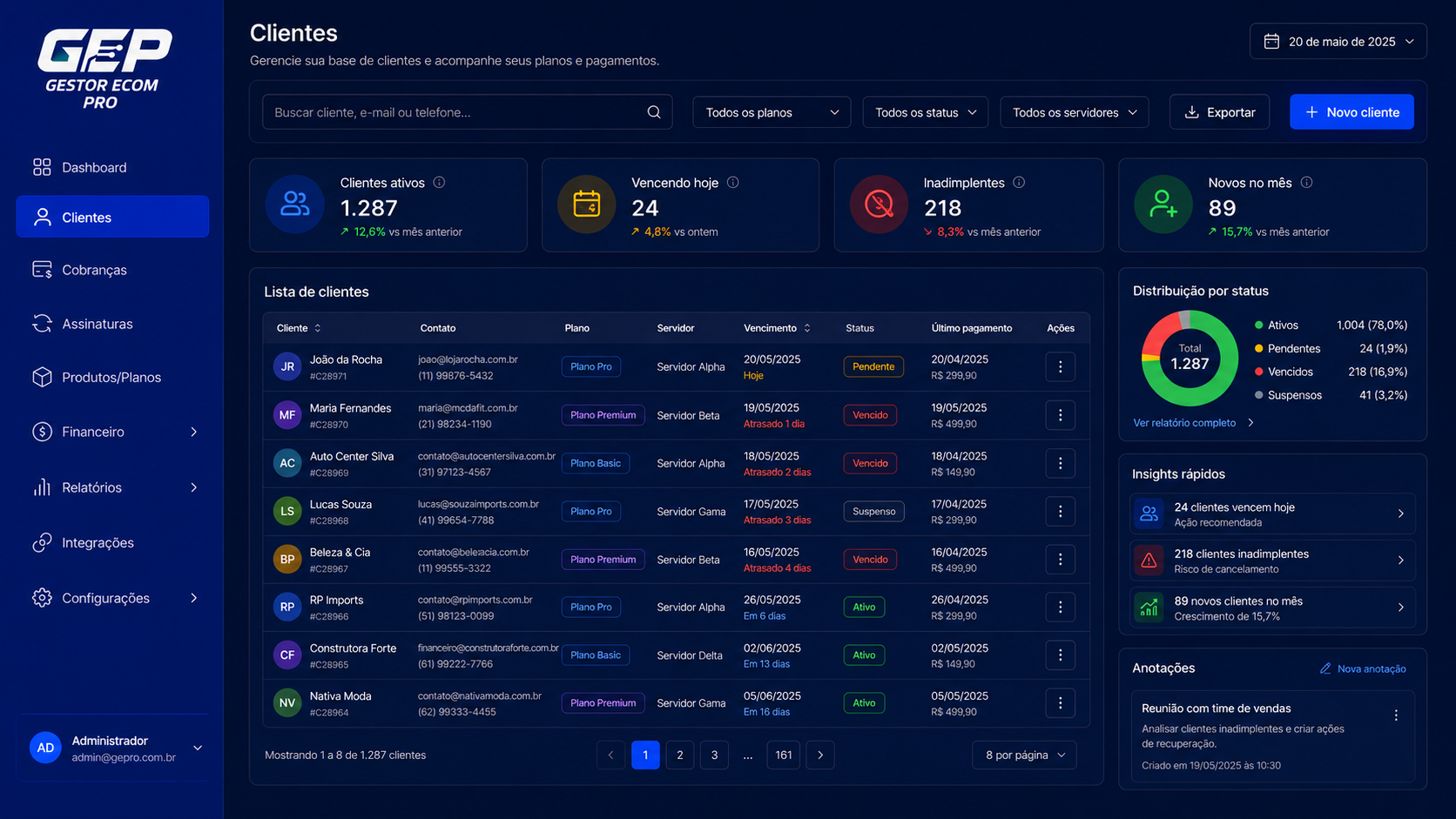
Task: Open actions menu for Lucas Souza
Action: click(1060, 511)
